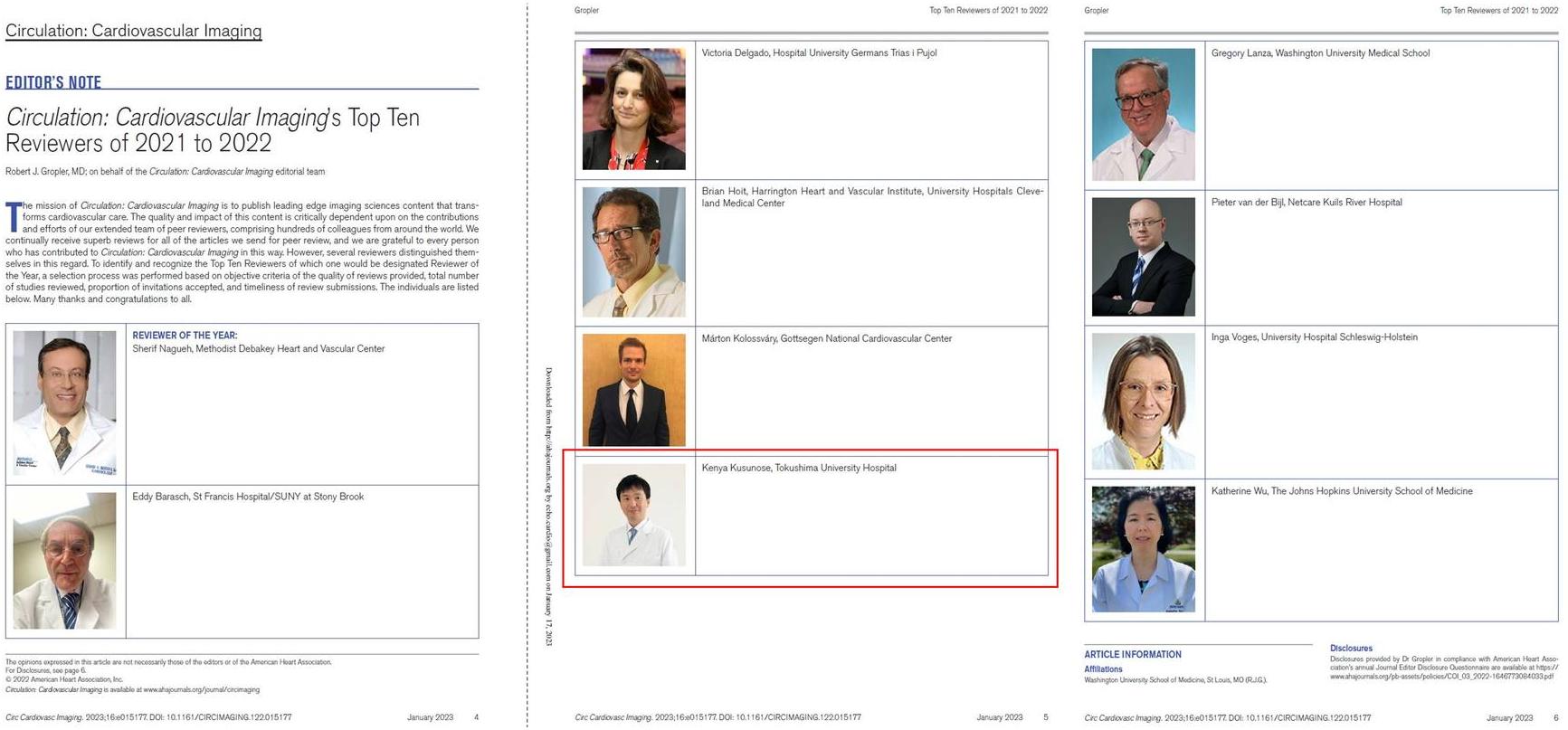Click page 6 footer DOI citation
Viewport: 1568px width, 730px height.
pos(1227,717)
